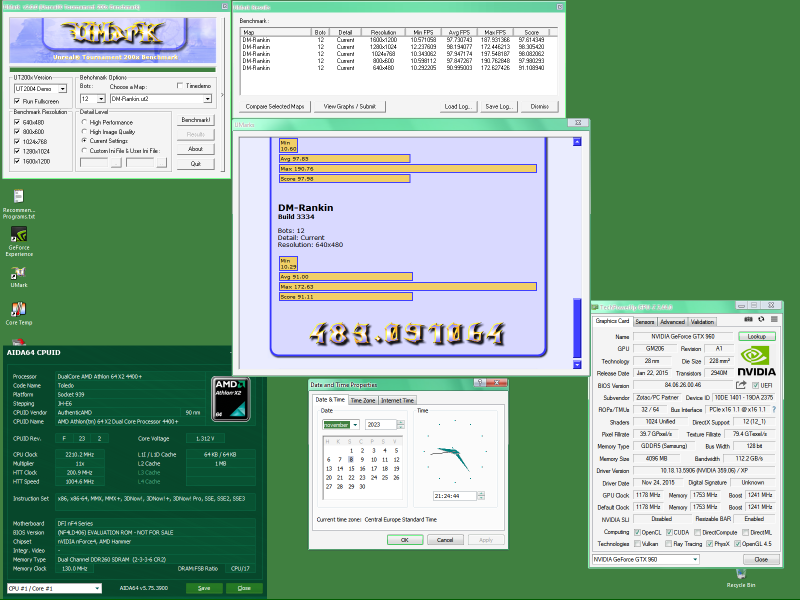Click the Quit button in UMark
This screenshot has width=800, height=600.
195,164
